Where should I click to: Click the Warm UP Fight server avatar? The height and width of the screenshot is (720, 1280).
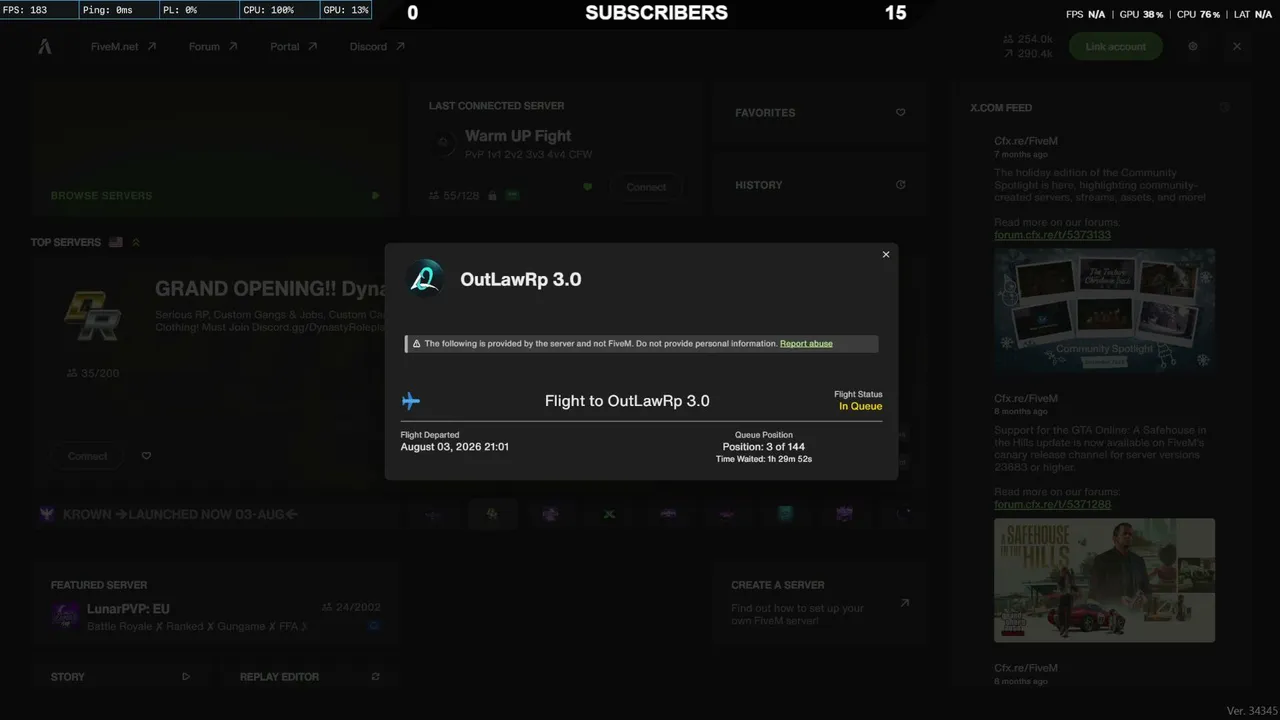coord(444,146)
